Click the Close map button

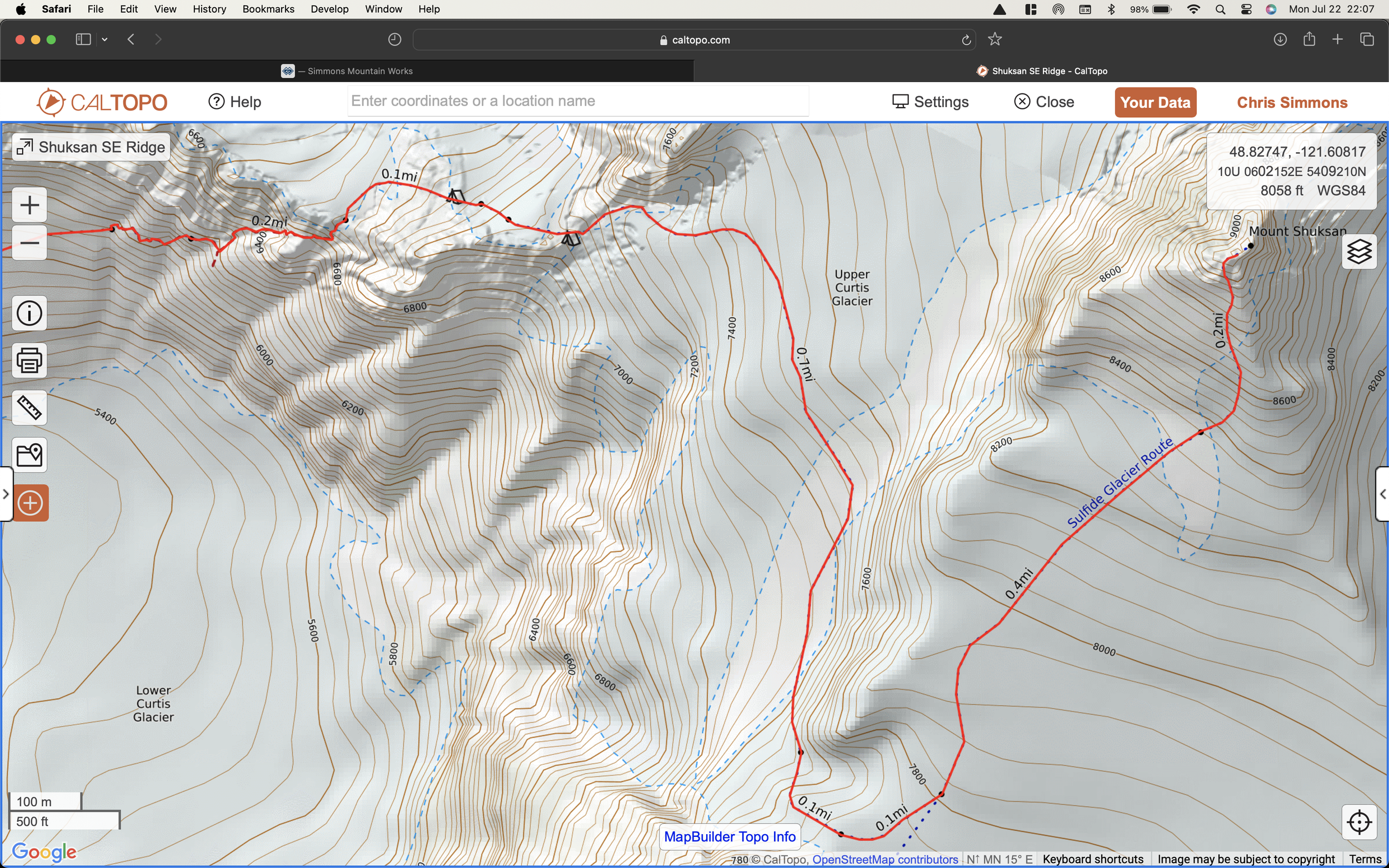point(1044,102)
